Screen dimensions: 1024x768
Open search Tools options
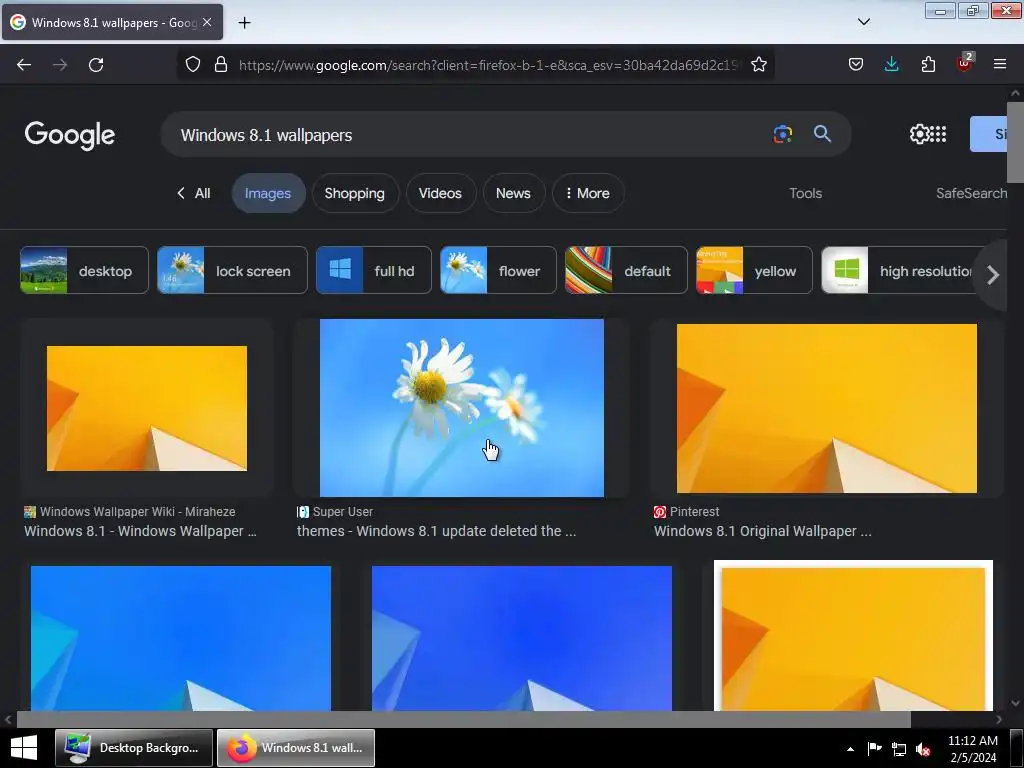(x=805, y=193)
